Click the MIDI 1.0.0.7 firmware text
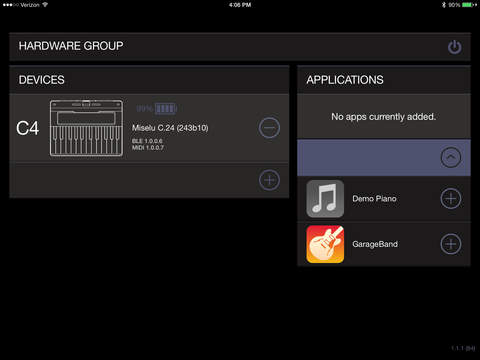 tap(148, 148)
